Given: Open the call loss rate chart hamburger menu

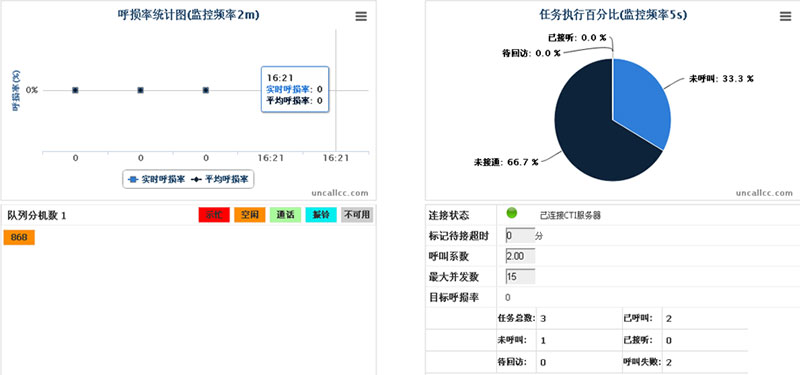Looking at the screenshot, I should 361,16.
